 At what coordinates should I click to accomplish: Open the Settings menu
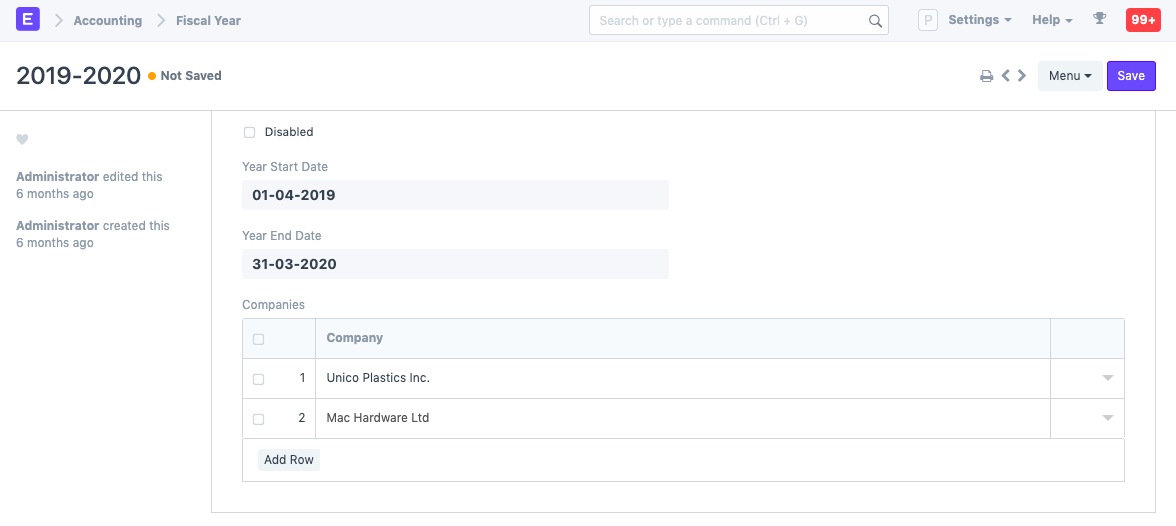click(979, 20)
